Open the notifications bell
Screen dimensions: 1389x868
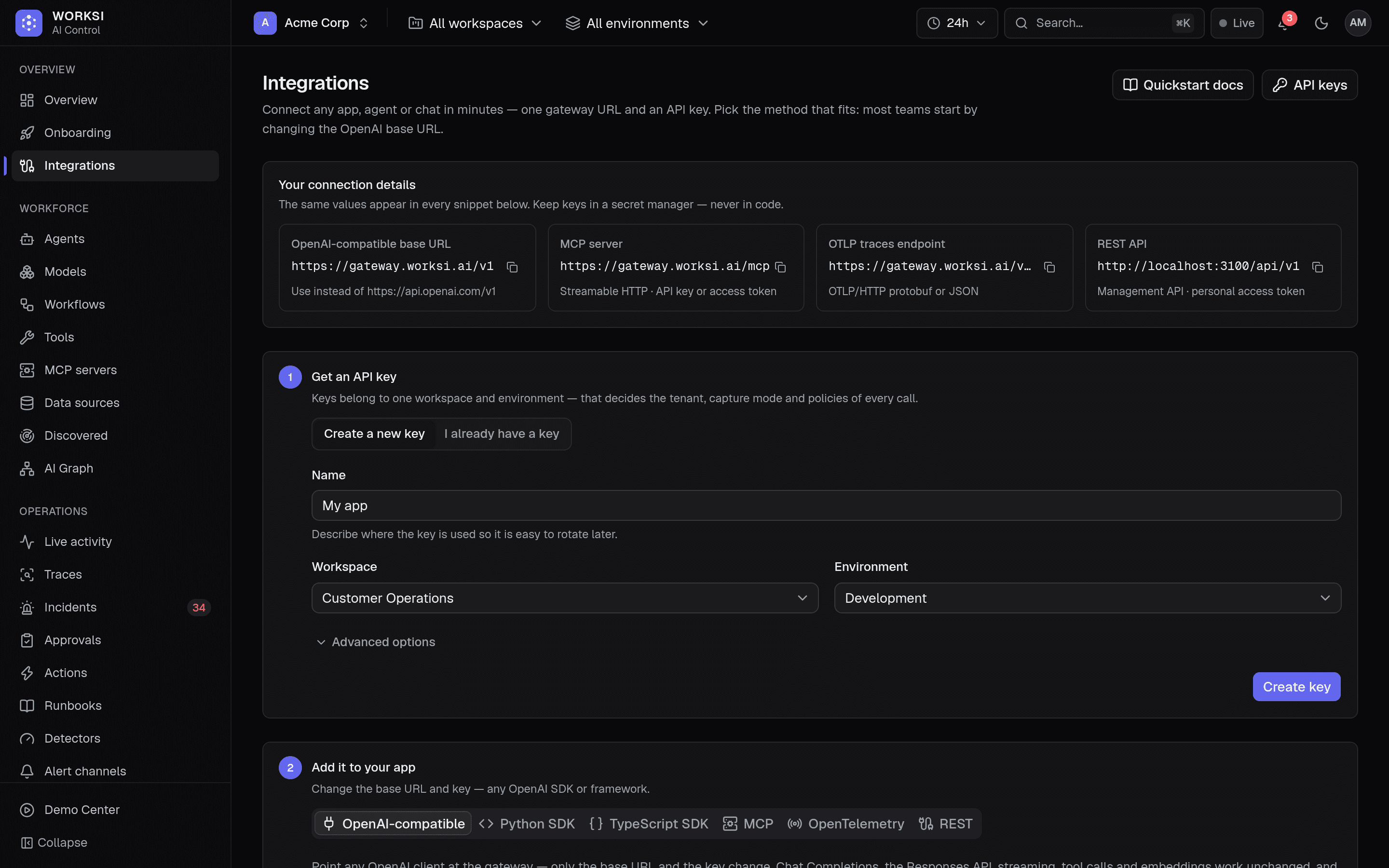pos(1284,23)
